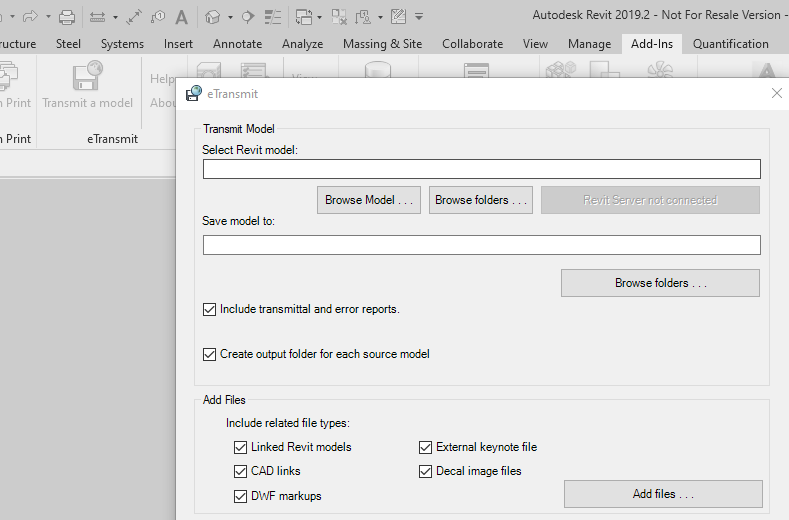The image size is (789, 520).
Task: Click the Close Inactive Views icon
Action: [x=339, y=18]
